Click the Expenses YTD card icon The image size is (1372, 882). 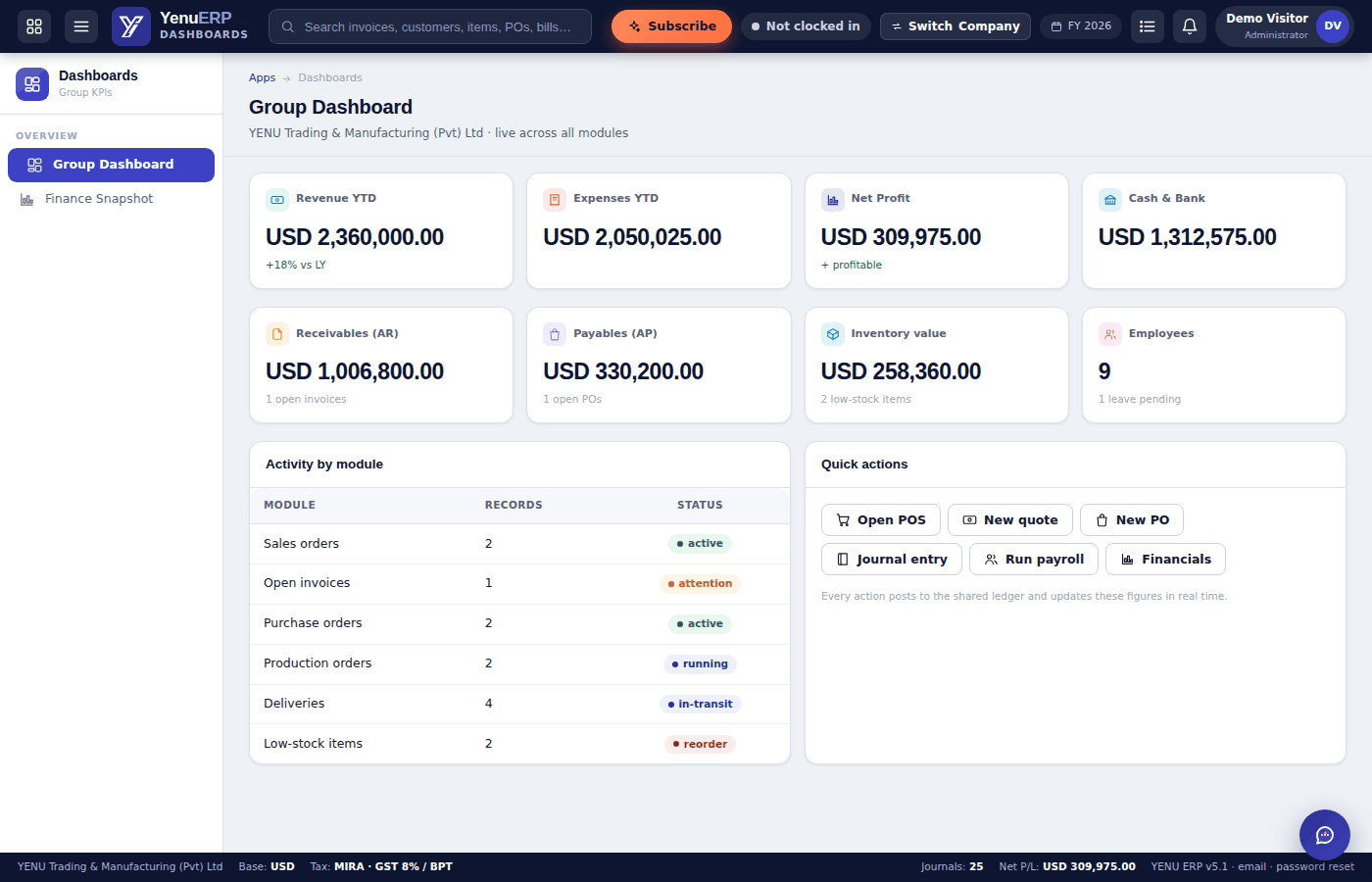point(555,200)
